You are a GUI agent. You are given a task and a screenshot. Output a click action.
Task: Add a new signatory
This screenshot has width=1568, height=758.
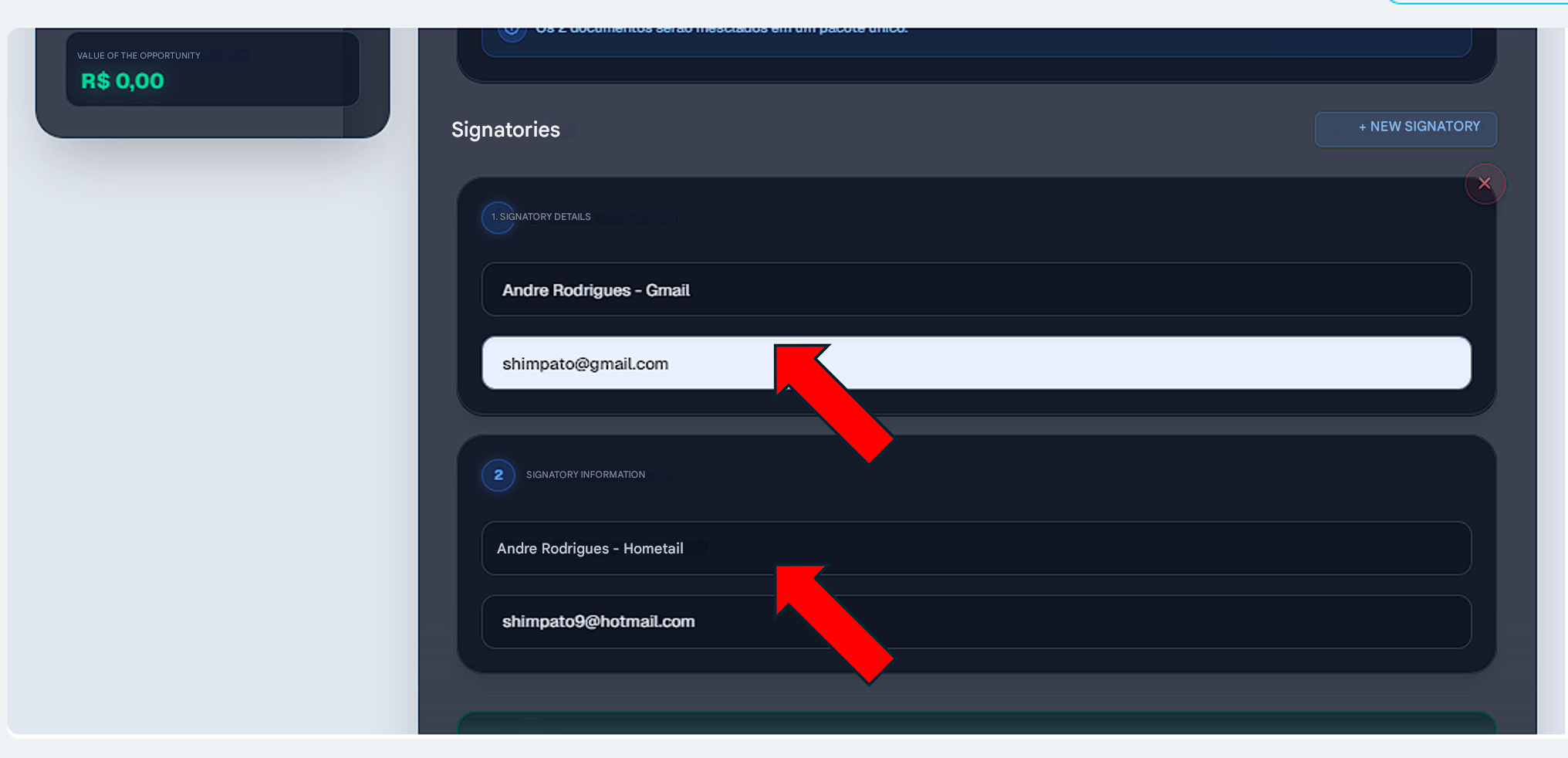click(1405, 129)
